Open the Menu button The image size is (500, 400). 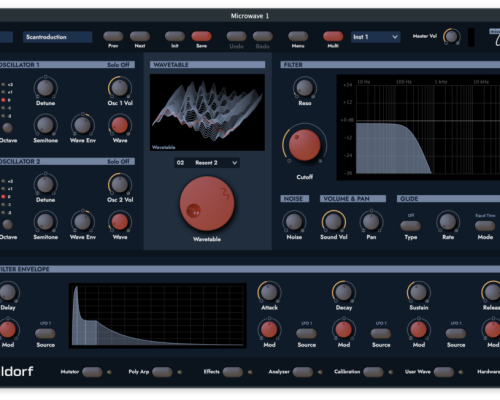[x=298, y=36]
